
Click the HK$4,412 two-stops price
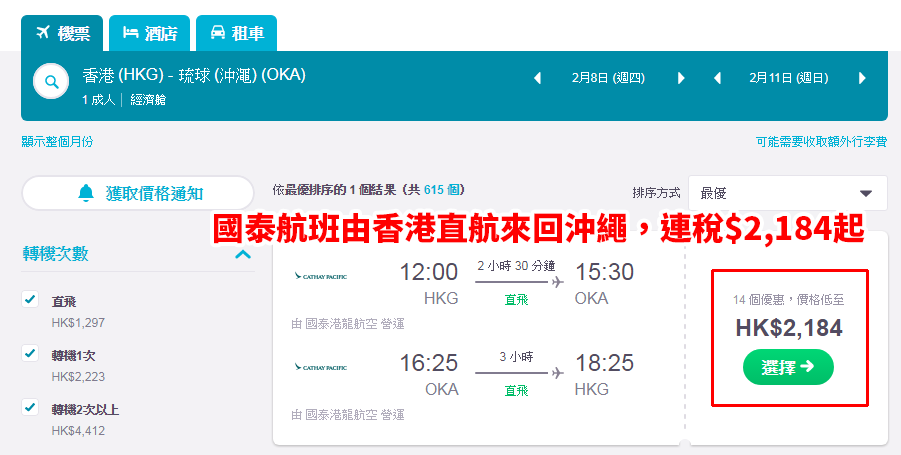(78, 431)
